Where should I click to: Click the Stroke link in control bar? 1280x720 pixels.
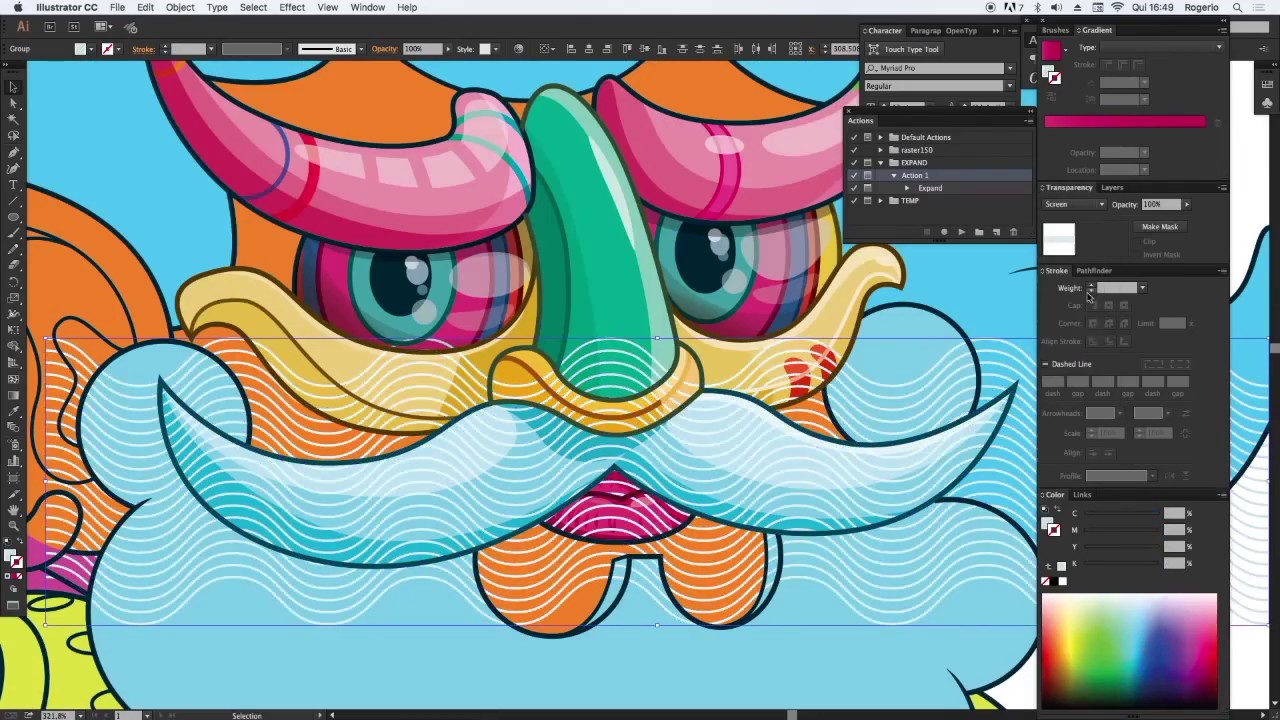click(x=143, y=49)
